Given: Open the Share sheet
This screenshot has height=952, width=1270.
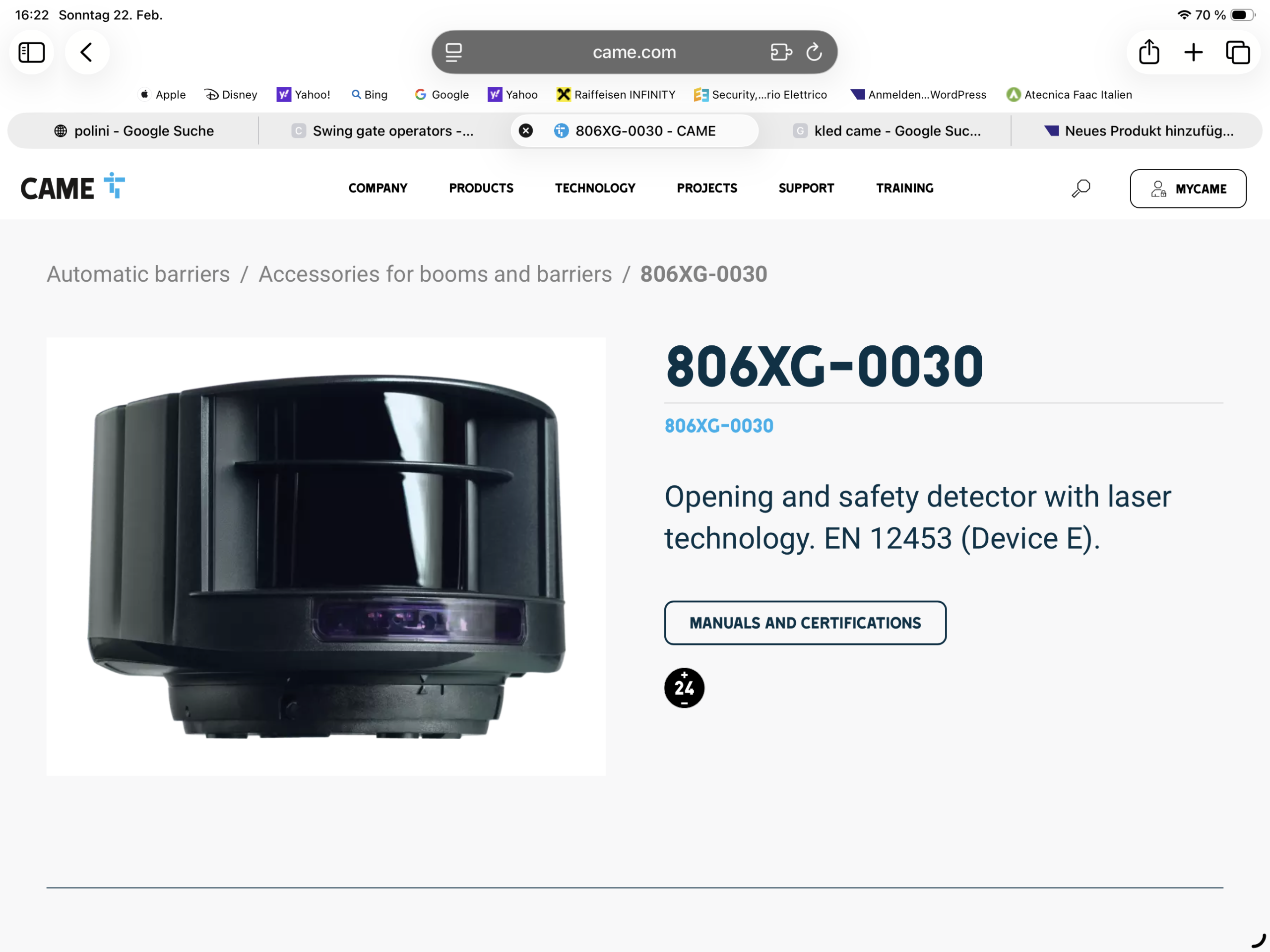Looking at the screenshot, I should (x=1149, y=52).
